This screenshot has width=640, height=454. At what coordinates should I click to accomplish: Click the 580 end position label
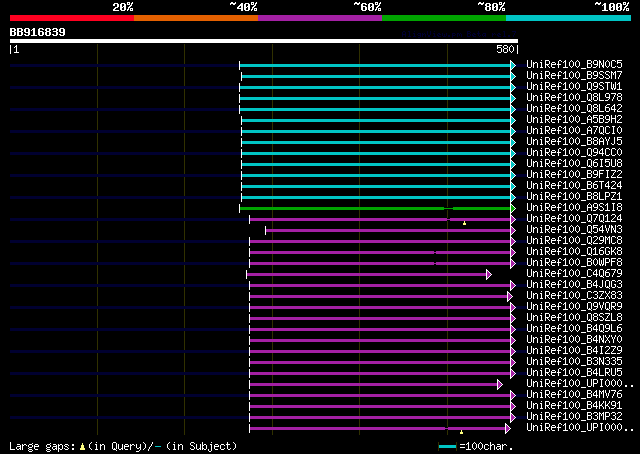point(505,49)
